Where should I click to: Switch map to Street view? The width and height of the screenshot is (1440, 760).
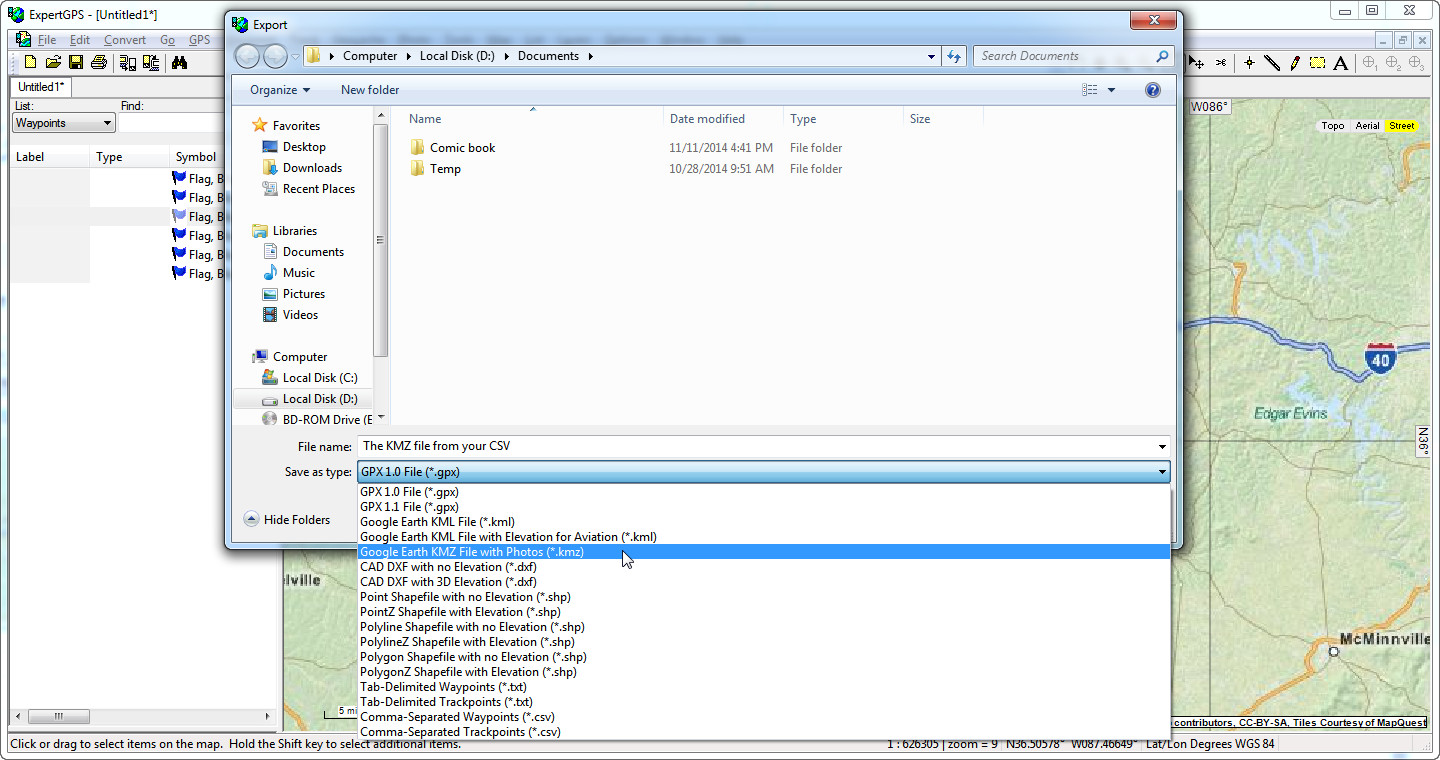pyautogui.click(x=1402, y=126)
